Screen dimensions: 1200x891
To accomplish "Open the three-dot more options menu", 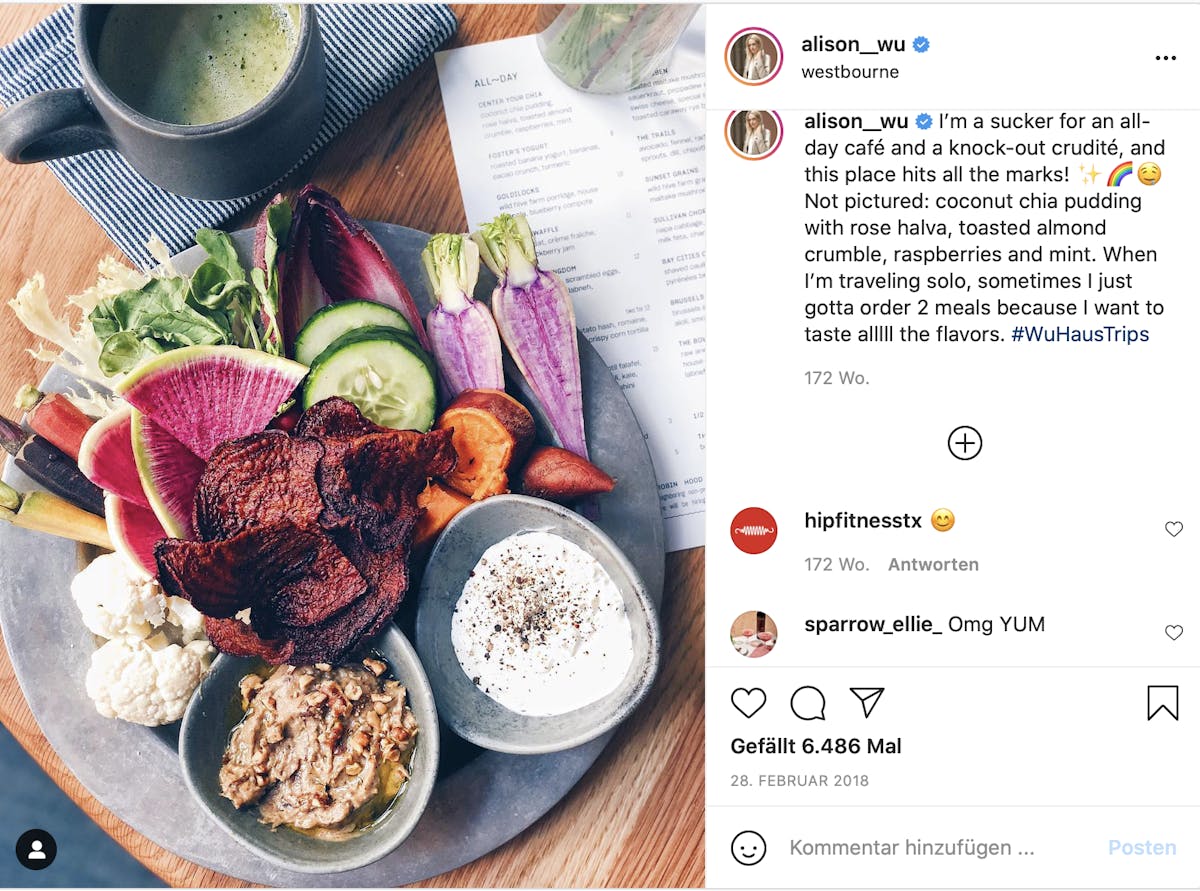I will click(1165, 58).
